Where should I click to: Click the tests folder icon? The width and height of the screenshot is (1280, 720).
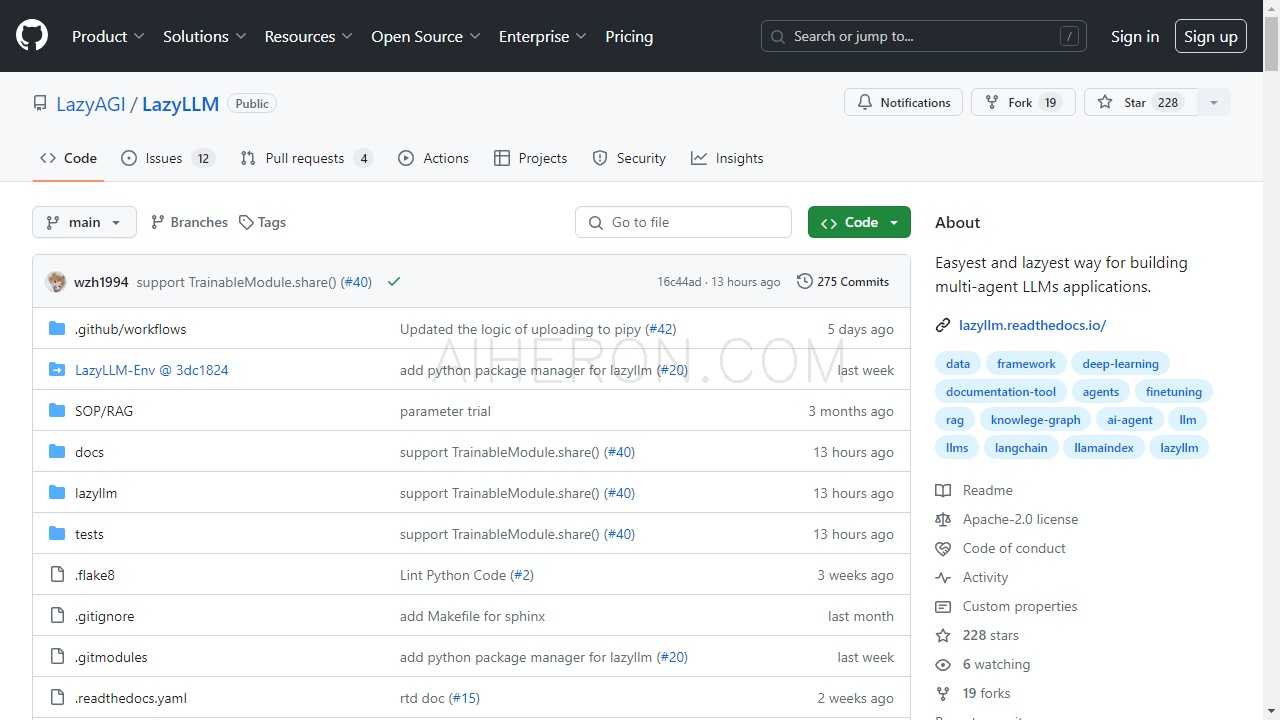(57, 534)
